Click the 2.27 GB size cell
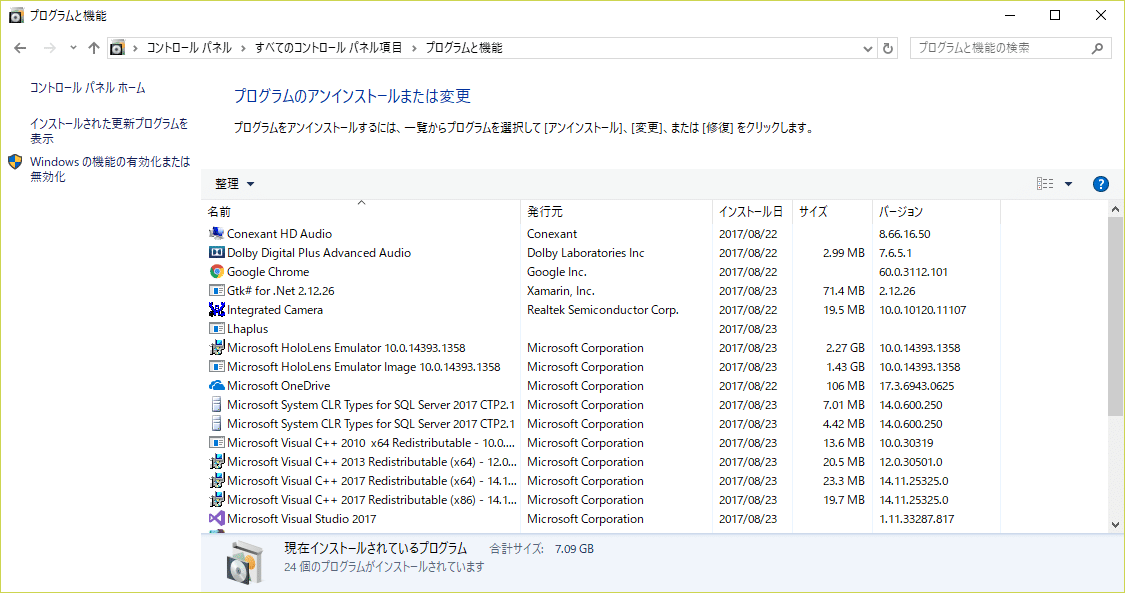This screenshot has height=593, width=1125. coord(845,348)
